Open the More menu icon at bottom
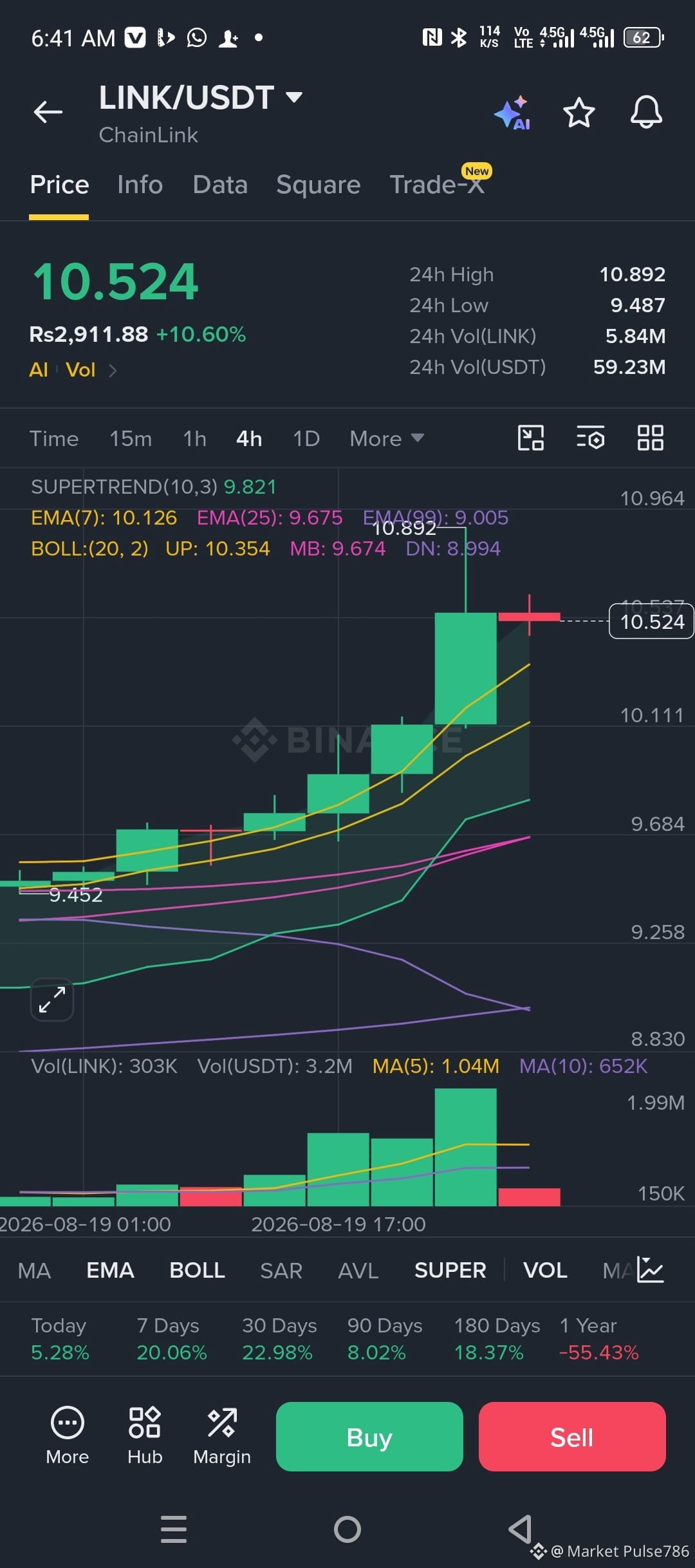This screenshot has height=1568, width=695. (x=68, y=1437)
